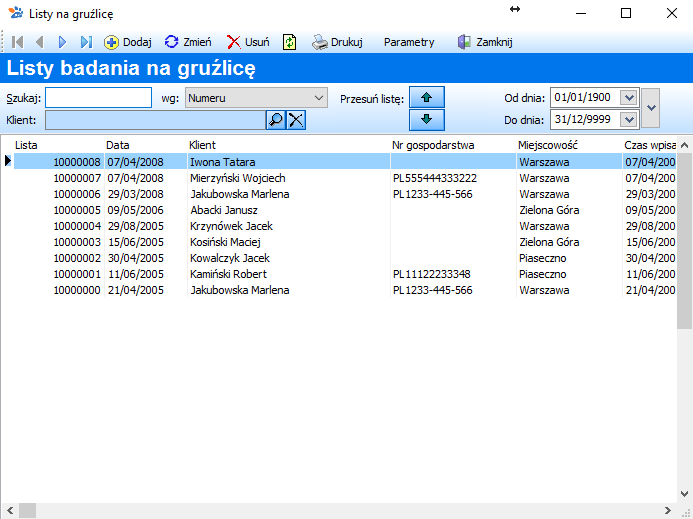
Task: Click vertical scrollbar down arrow
Action: [x=685, y=494]
